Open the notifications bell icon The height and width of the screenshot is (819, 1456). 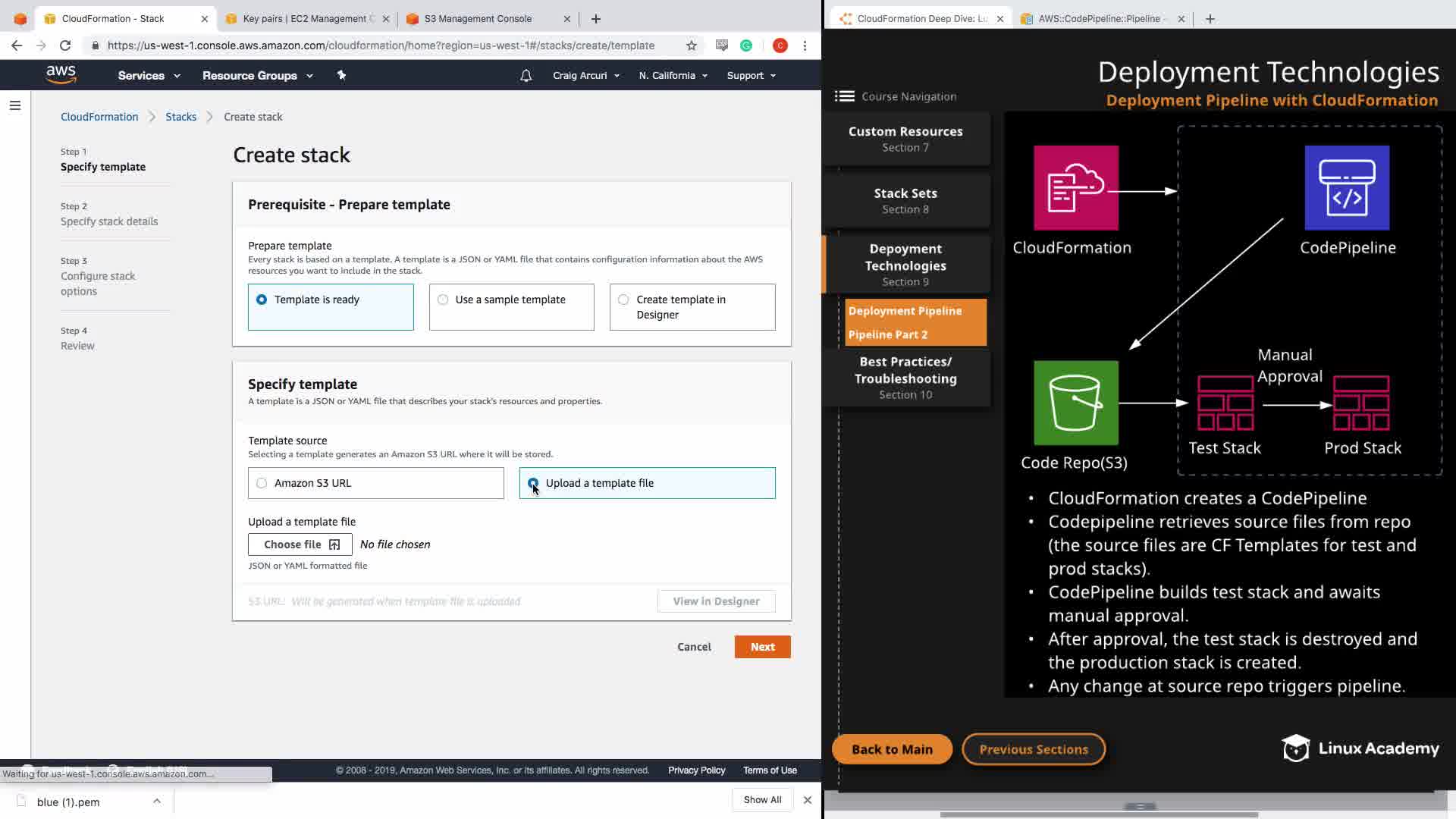point(526,76)
